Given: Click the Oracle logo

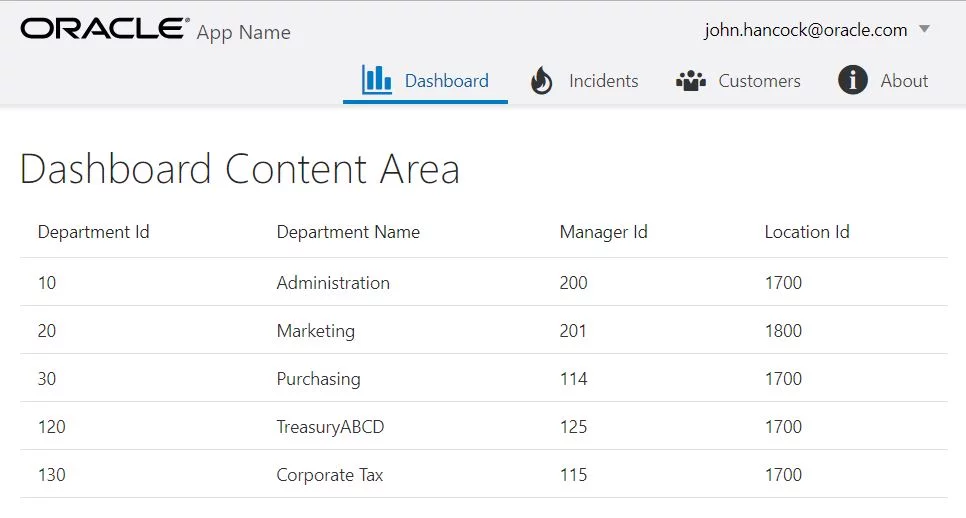Looking at the screenshot, I should pos(105,29).
